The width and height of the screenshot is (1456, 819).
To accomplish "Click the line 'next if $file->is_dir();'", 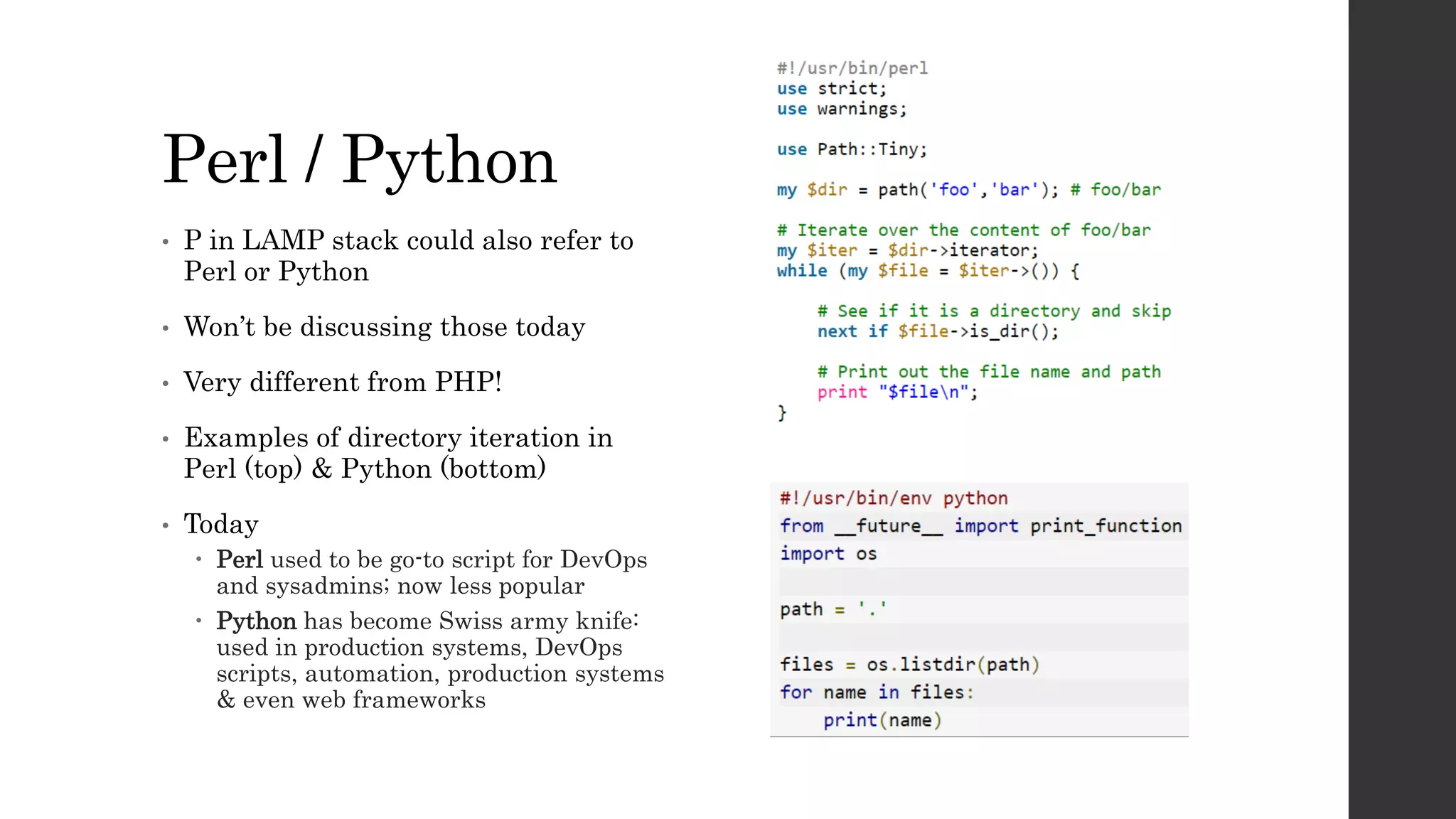I will click(938, 331).
